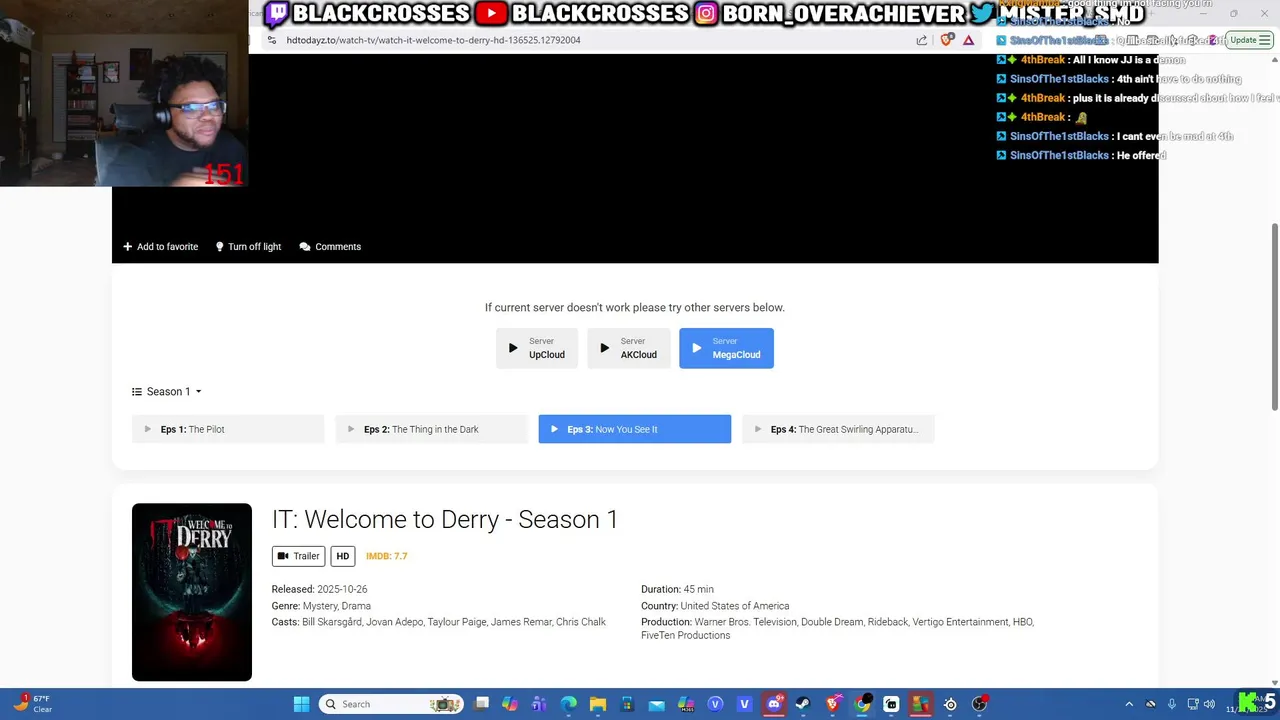The image size is (1280, 720).
Task: Open Steam from the taskbar
Action: point(802,704)
